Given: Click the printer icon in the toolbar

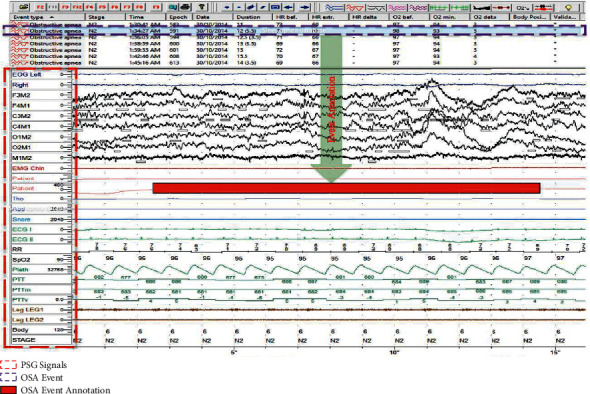Looking at the screenshot, I should [185, 7].
